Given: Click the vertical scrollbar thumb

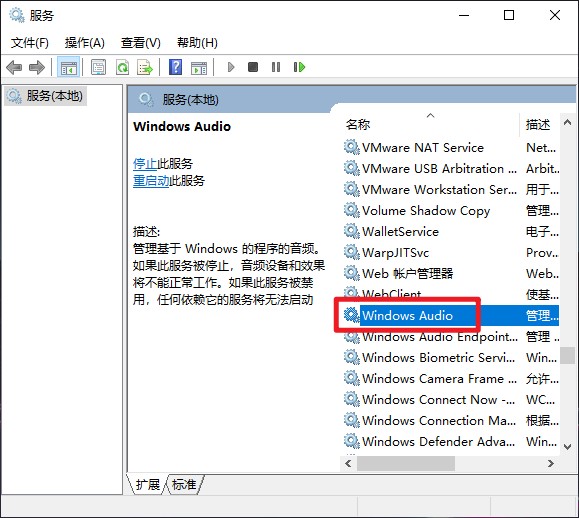Looking at the screenshot, I should 568,356.
